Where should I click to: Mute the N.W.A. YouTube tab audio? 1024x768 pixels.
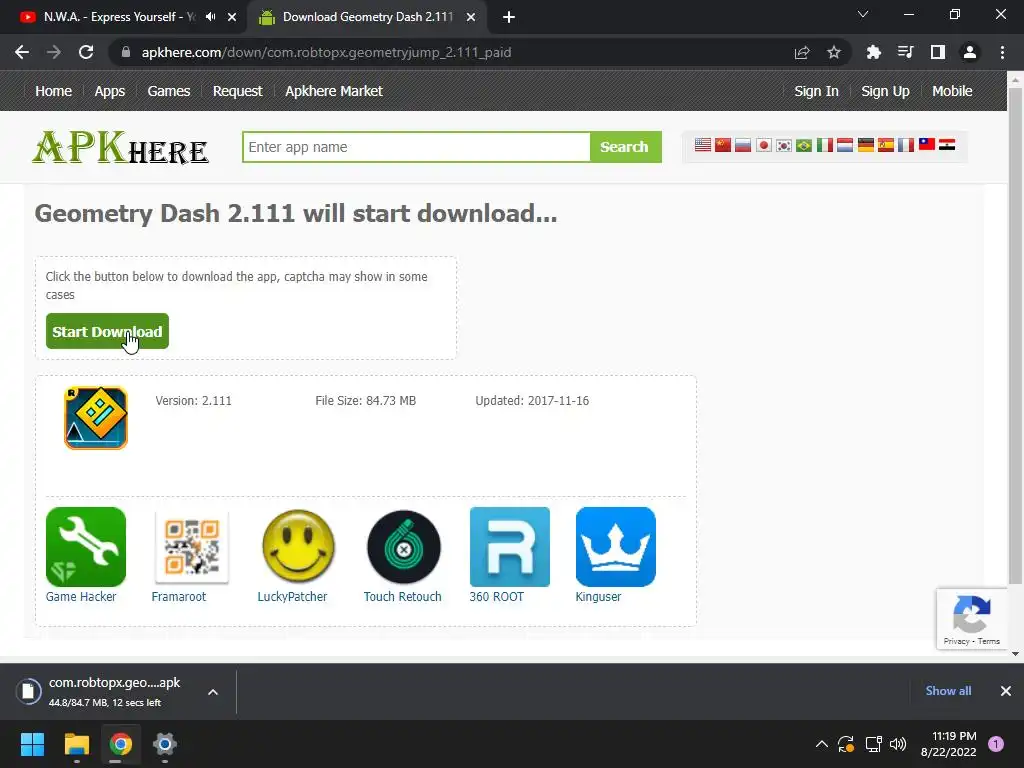[x=210, y=17]
